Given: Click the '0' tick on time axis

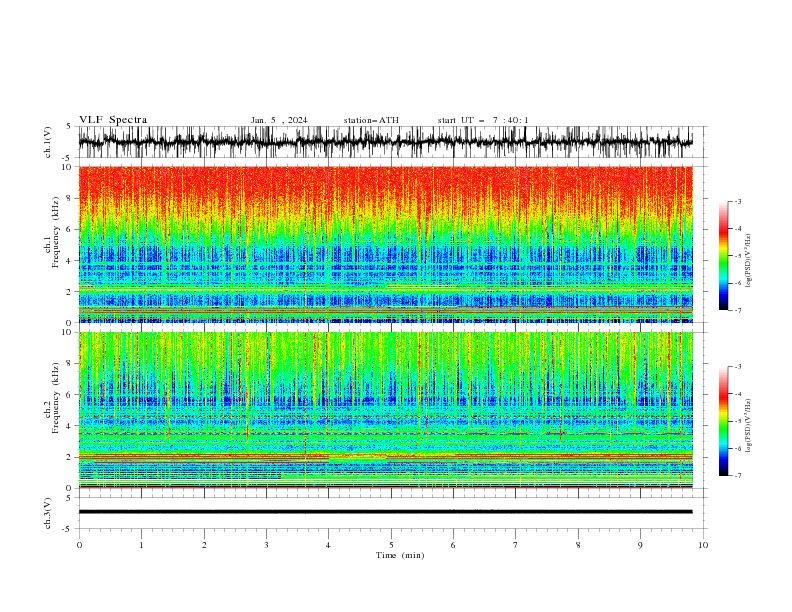Looking at the screenshot, I should 79,545.
